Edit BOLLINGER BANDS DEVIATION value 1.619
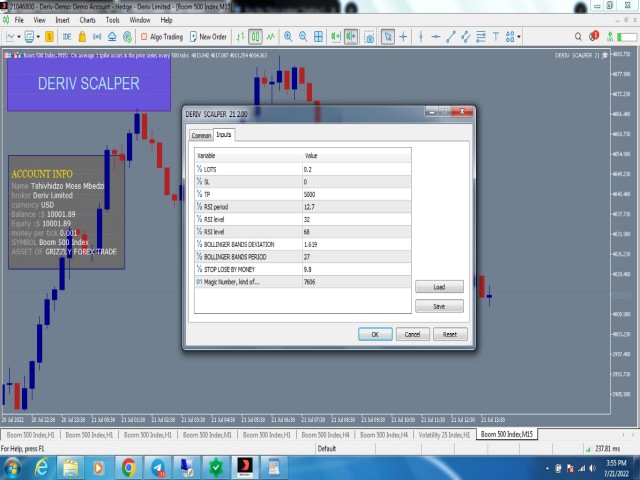The width and height of the screenshot is (640, 480). click(x=356, y=244)
